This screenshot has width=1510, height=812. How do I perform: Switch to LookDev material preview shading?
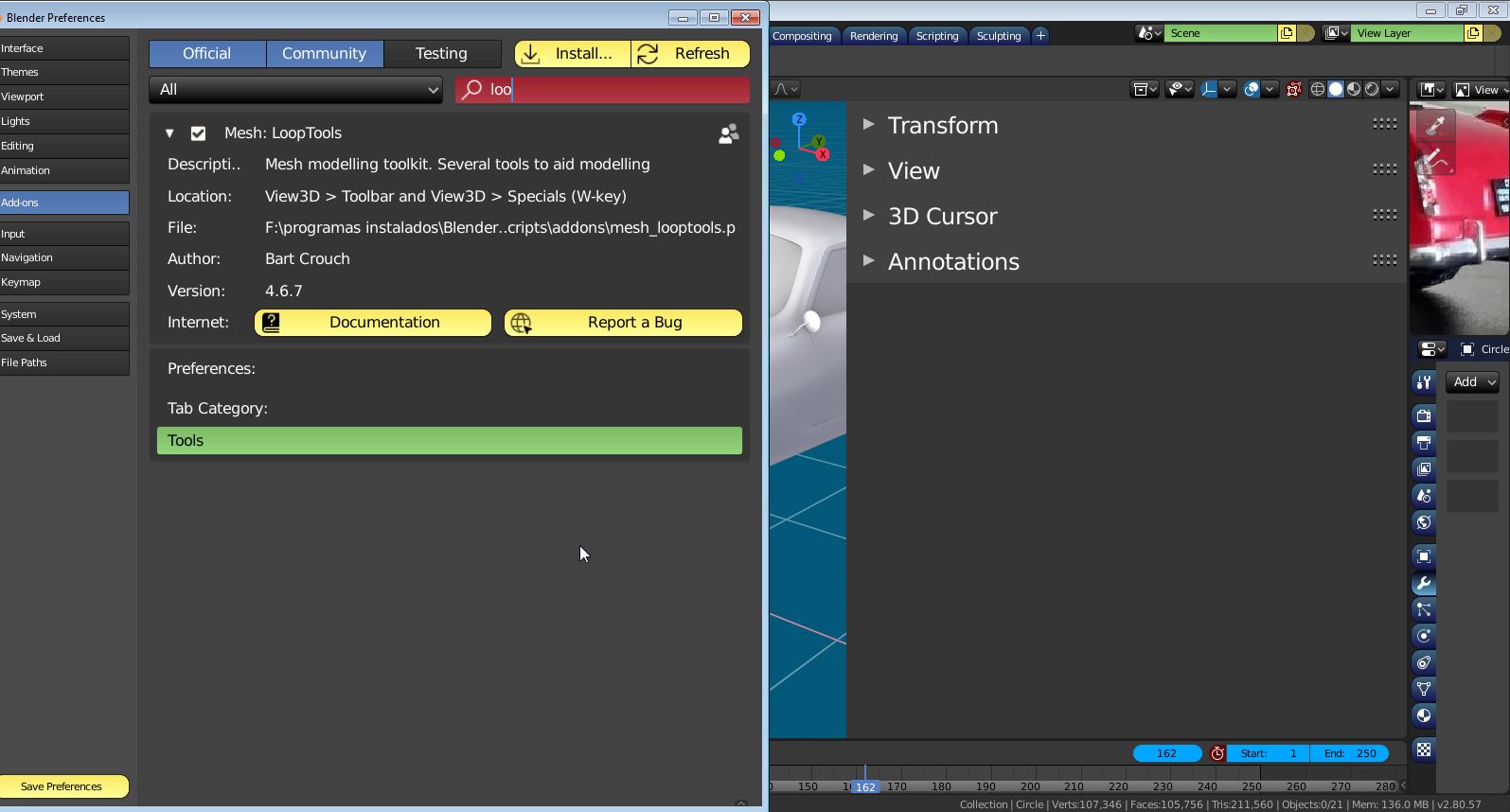coord(1354,89)
